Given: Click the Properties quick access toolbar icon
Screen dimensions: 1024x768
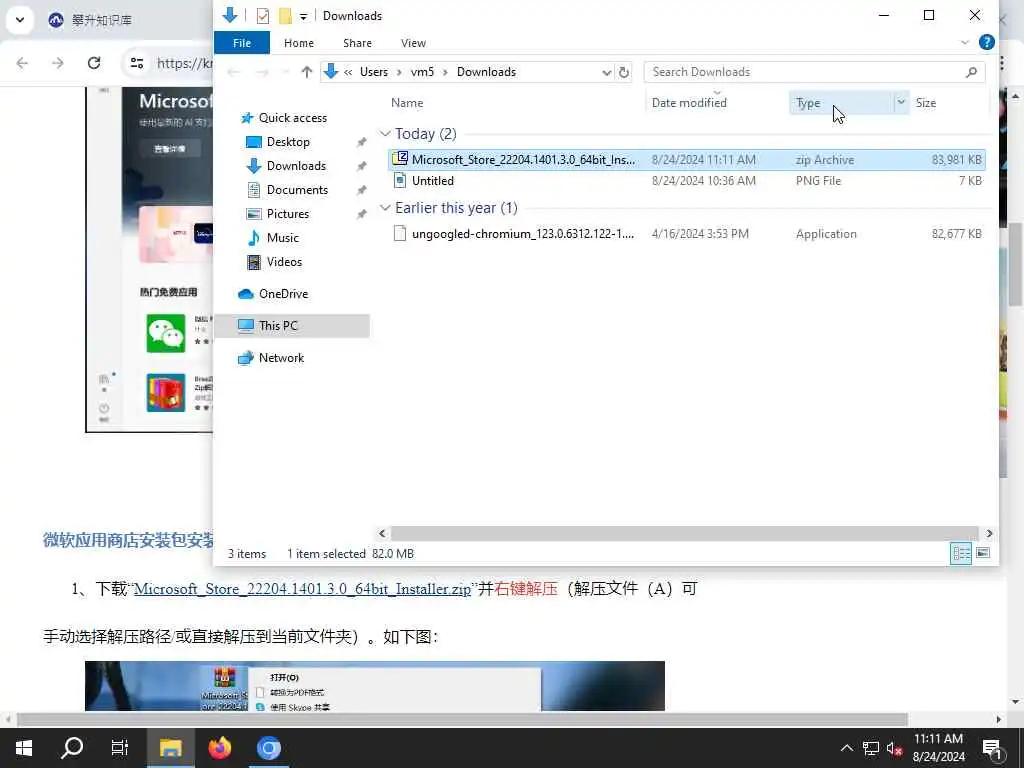Looking at the screenshot, I should point(263,16).
